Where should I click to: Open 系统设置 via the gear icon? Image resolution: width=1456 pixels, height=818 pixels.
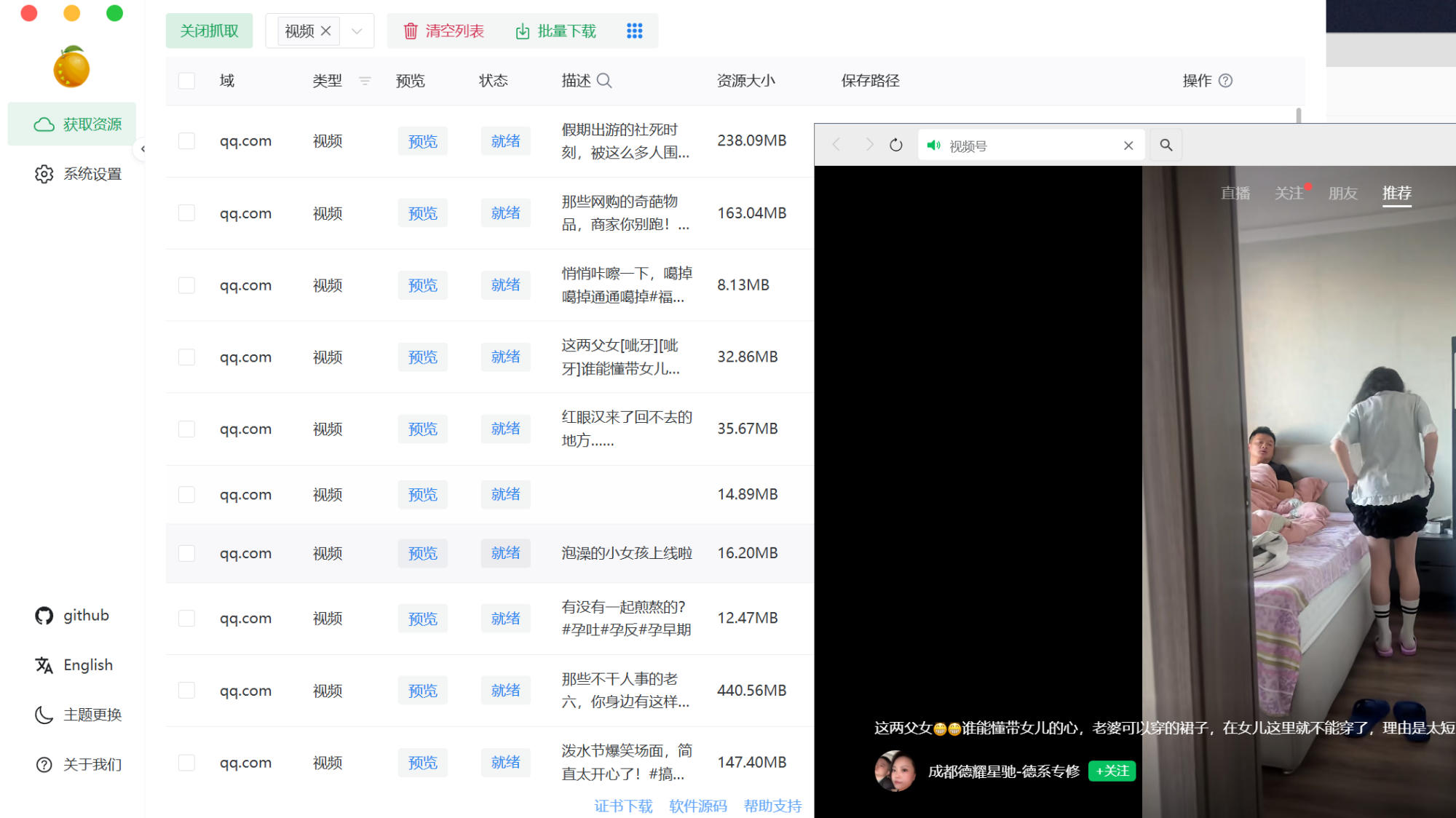45,174
